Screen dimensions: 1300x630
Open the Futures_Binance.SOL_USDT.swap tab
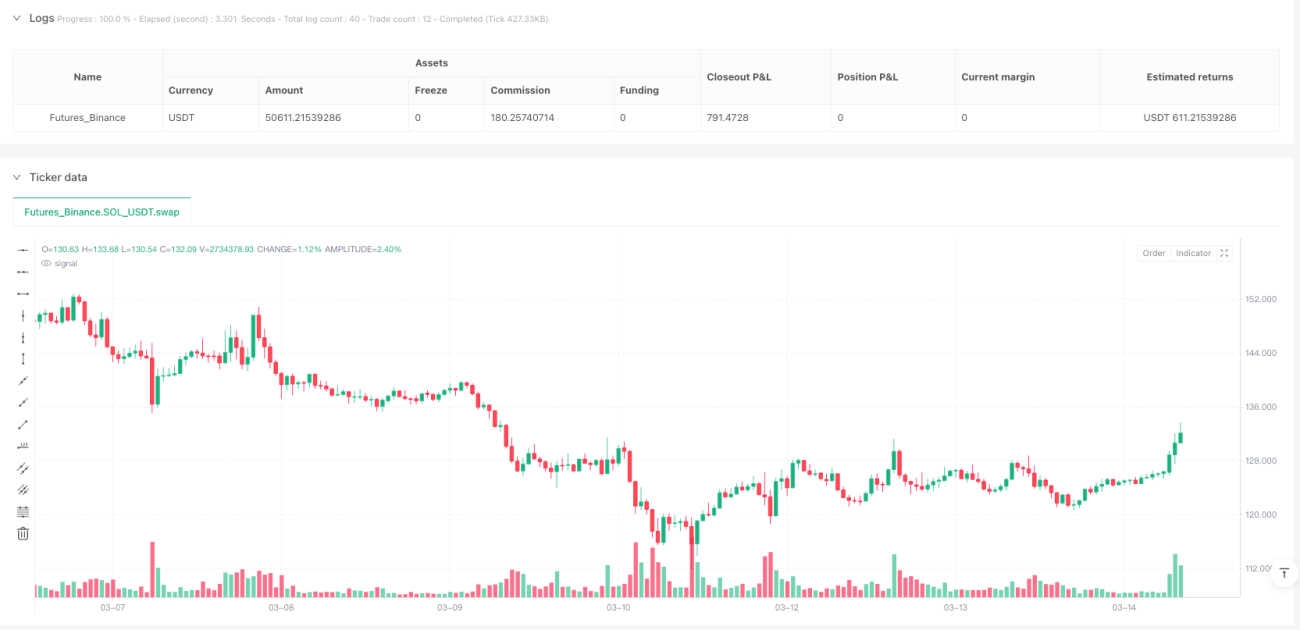coord(101,212)
